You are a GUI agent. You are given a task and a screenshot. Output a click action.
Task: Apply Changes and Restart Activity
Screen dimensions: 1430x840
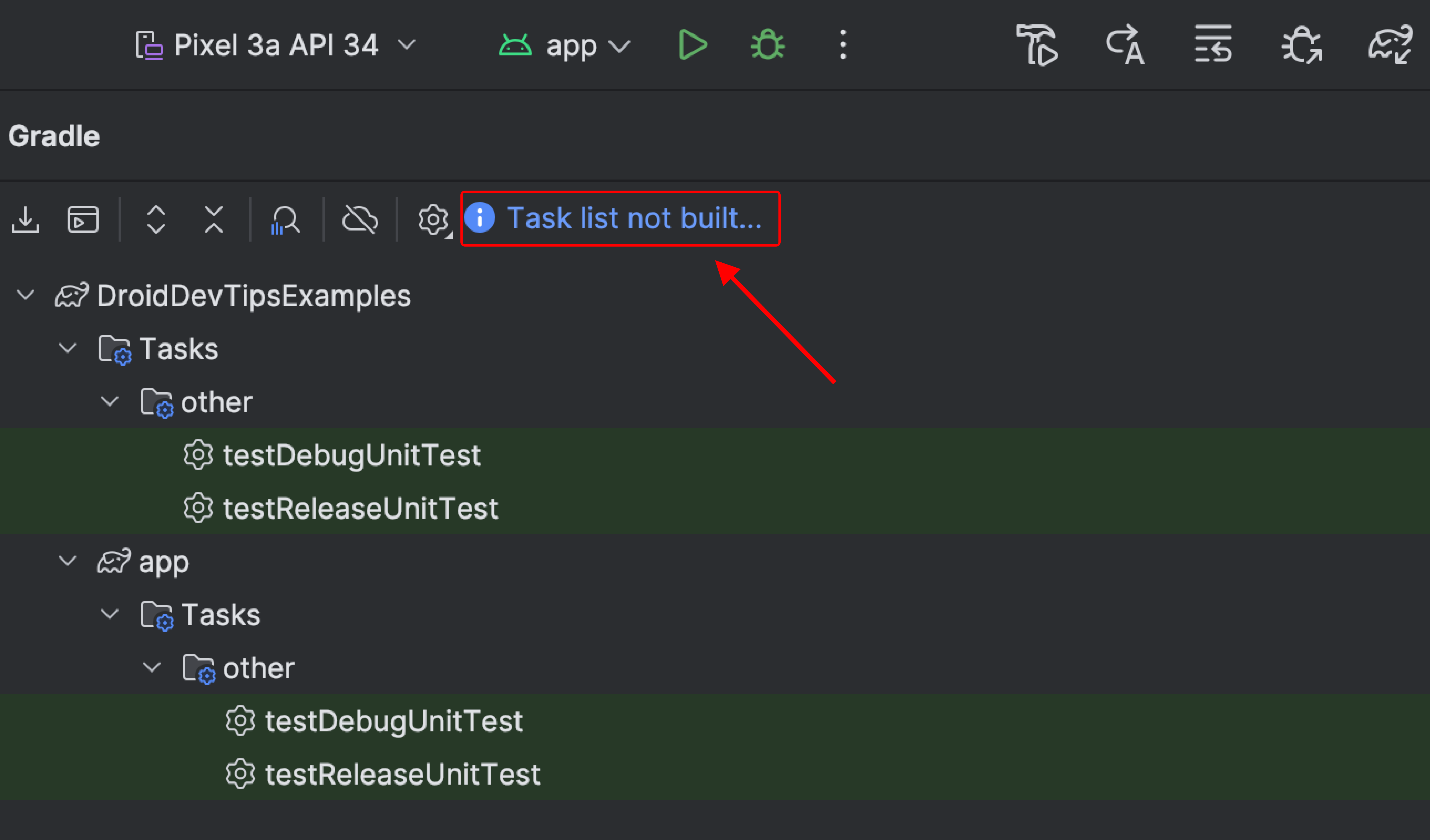[1126, 45]
